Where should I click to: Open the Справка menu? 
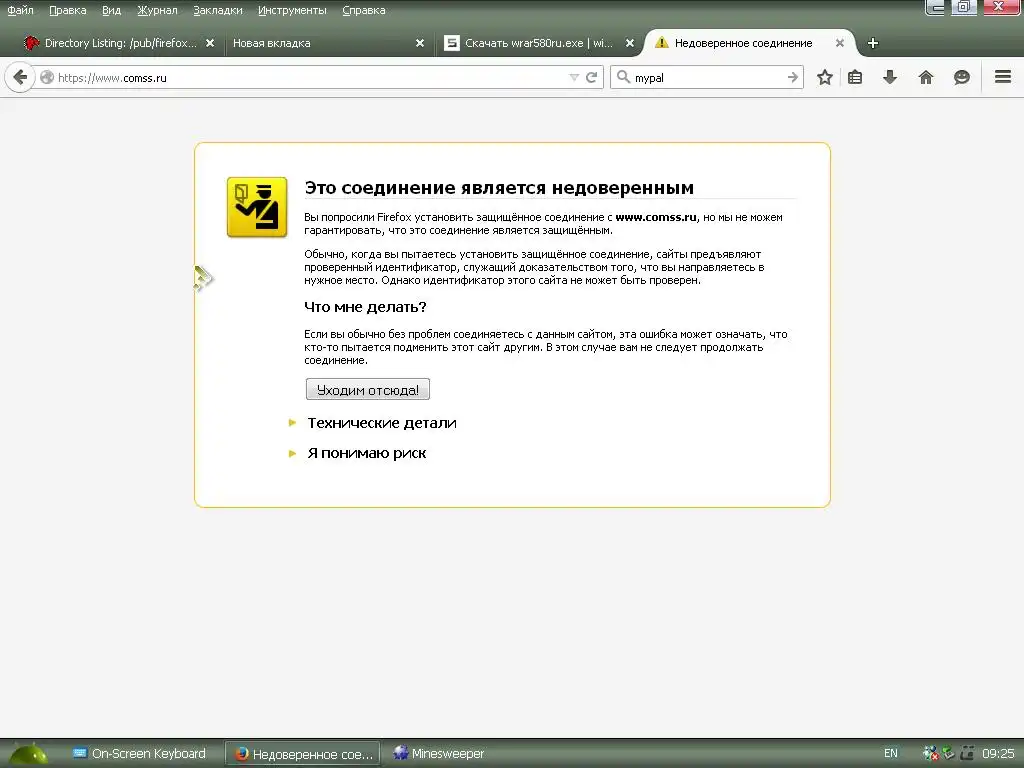coord(363,10)
